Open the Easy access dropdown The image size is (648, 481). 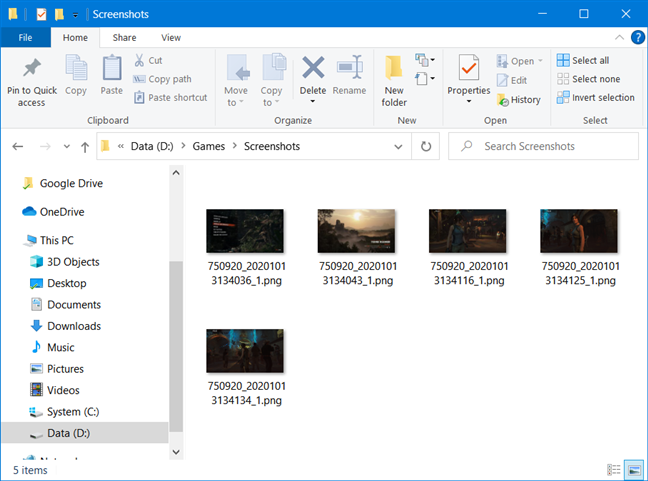point(425,78)
